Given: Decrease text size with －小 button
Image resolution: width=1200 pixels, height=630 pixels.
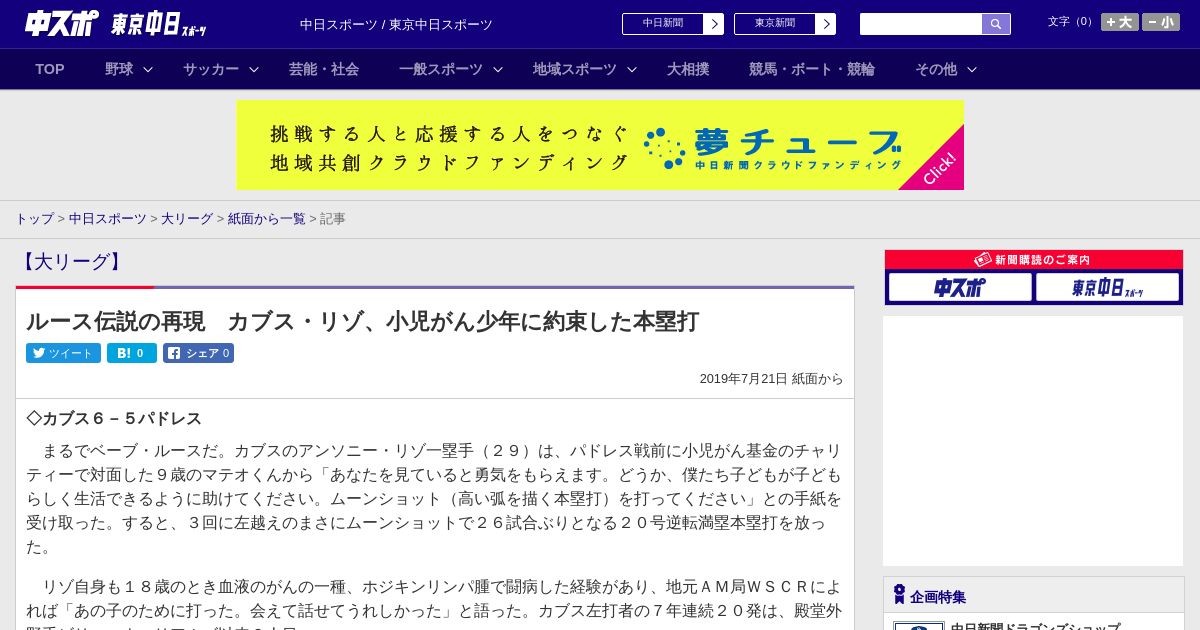Looking at the screenshot, I should [1161, 22].
